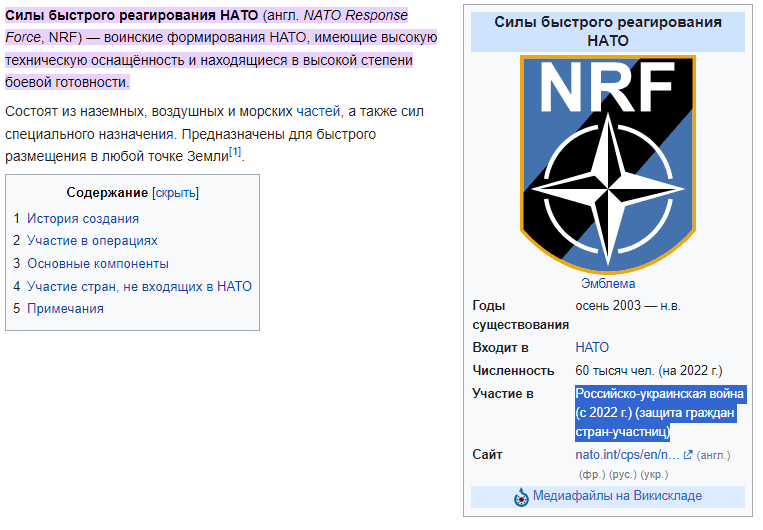Click the '(рус.)' language label
This screenshot has height=530, width=763.
[x=622, y=475]
